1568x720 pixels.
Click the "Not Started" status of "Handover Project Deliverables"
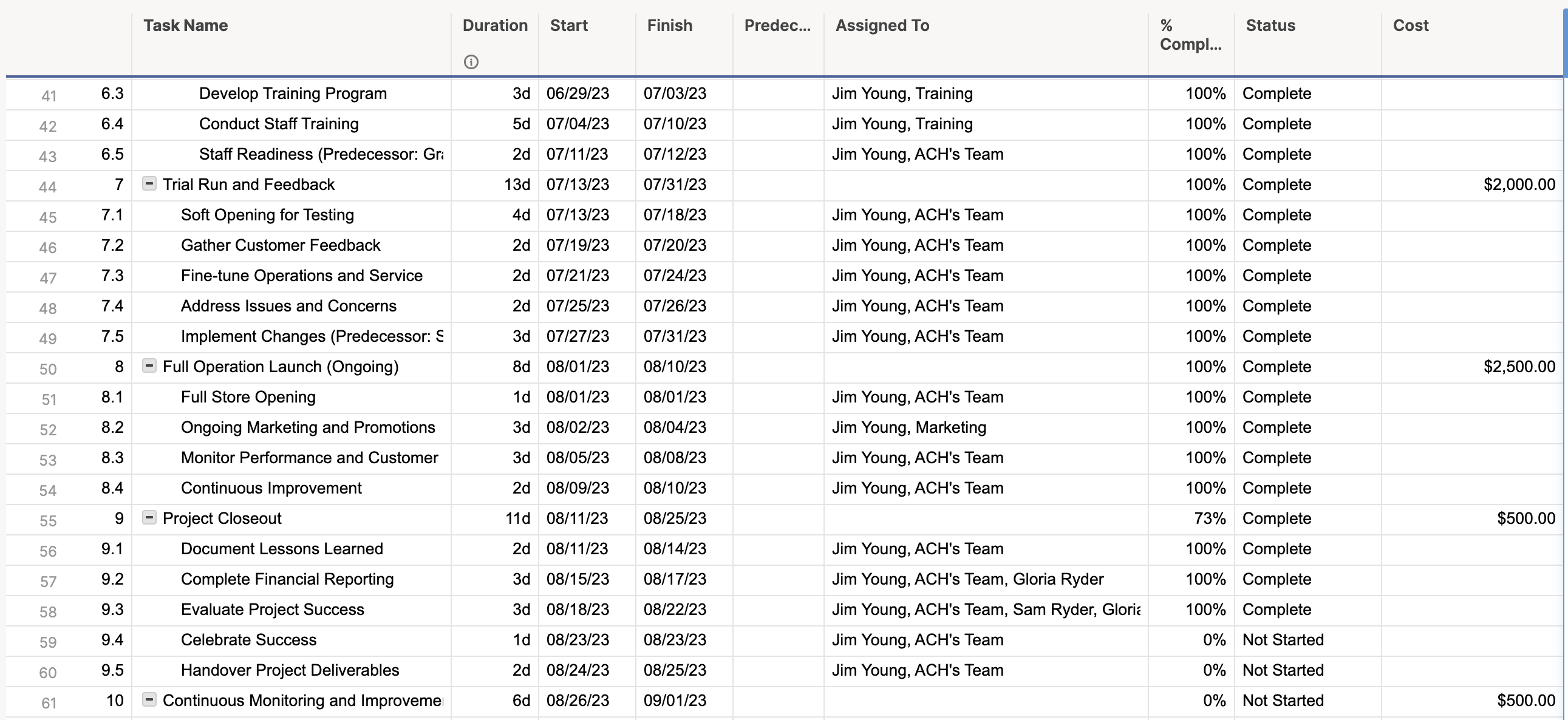tap(1283, 670)
